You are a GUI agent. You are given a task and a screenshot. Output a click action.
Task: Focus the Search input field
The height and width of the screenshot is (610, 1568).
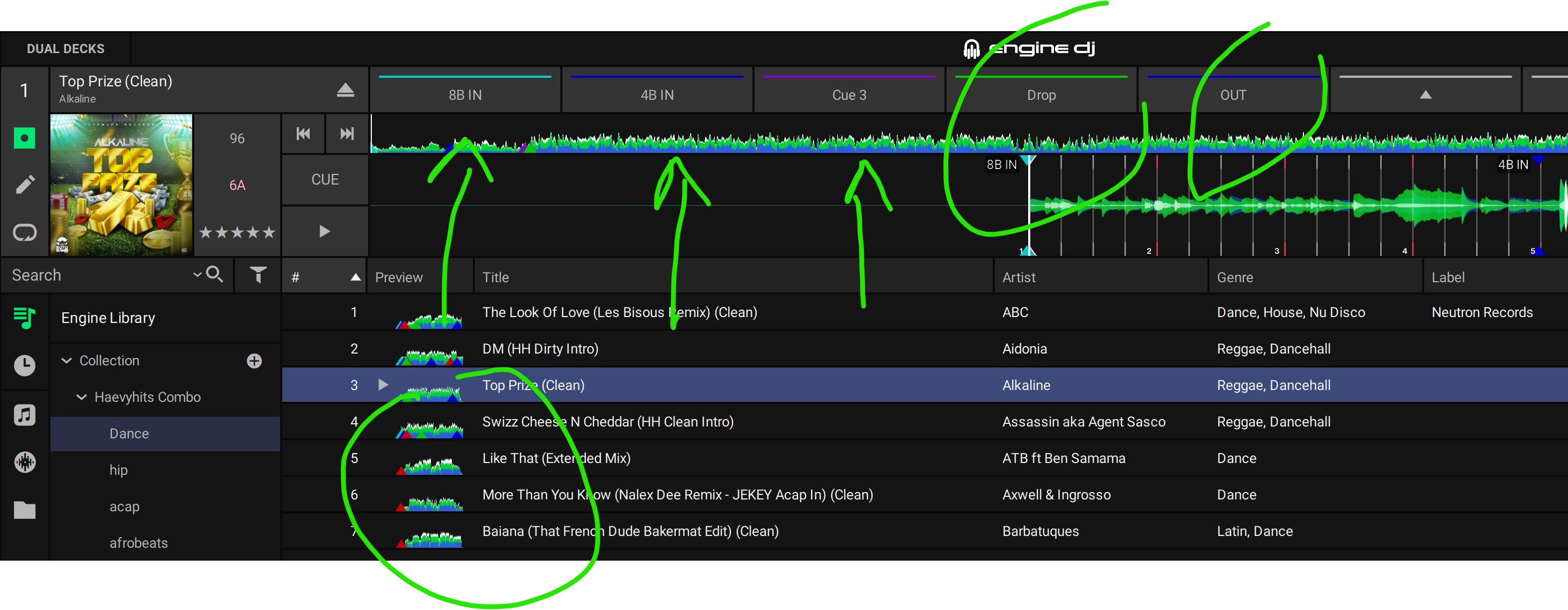coord(97,275)
